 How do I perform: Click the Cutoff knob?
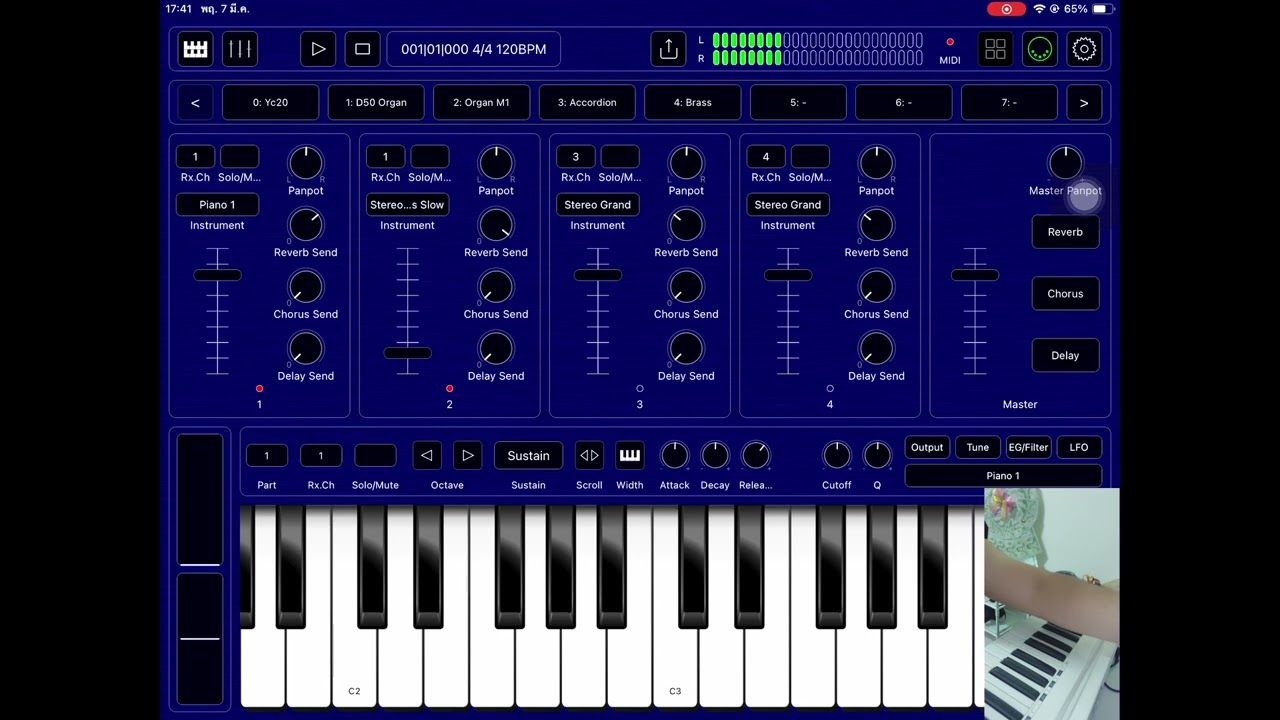[x=836, y=456]
